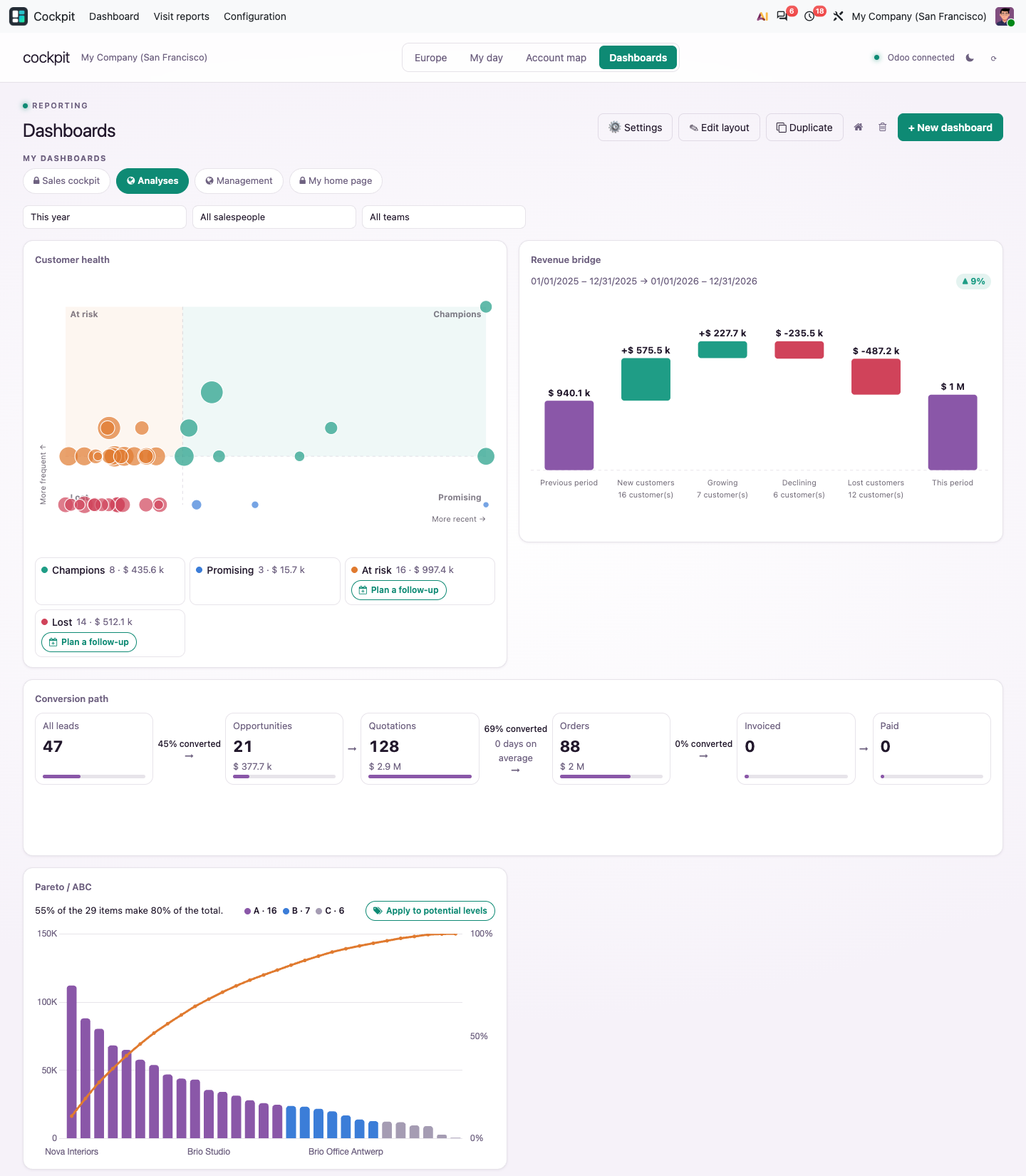This screenshot has width=1026, height=1176.
Task: Open the messages icon with badge 6
Action: [x=782, y=16]
